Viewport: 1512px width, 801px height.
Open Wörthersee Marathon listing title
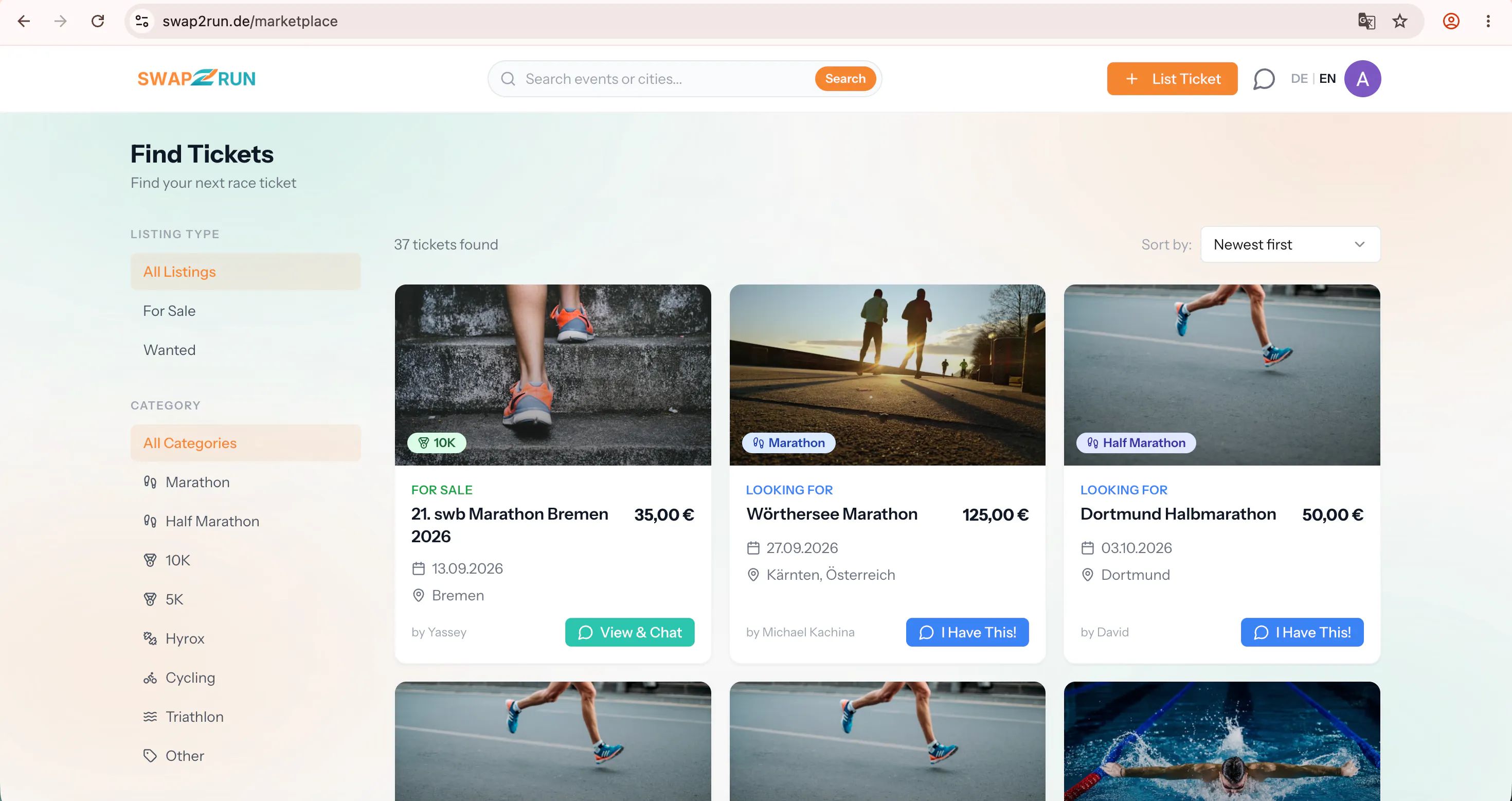pyautogui.click(x=832, y=514)
